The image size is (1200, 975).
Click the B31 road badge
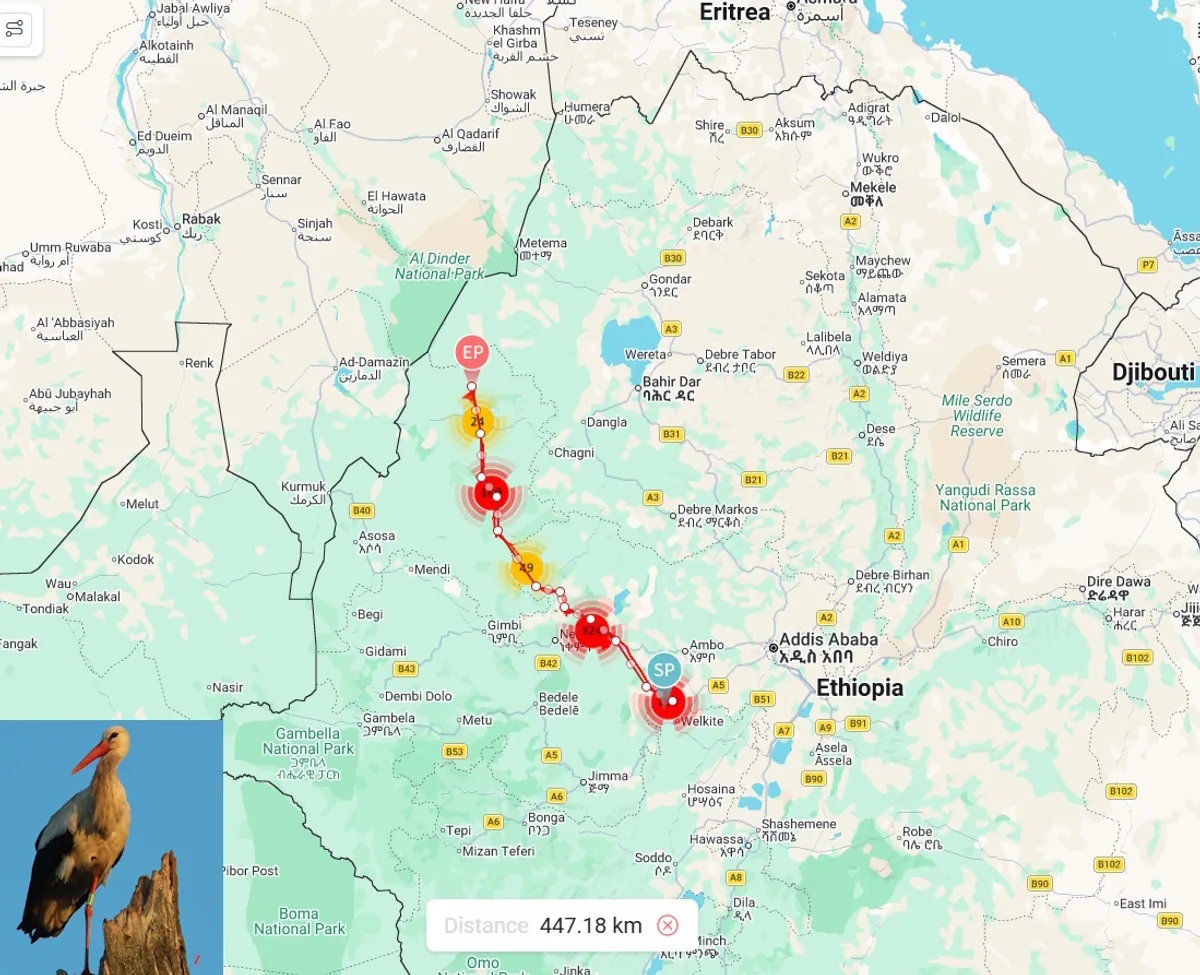point(671,433)
